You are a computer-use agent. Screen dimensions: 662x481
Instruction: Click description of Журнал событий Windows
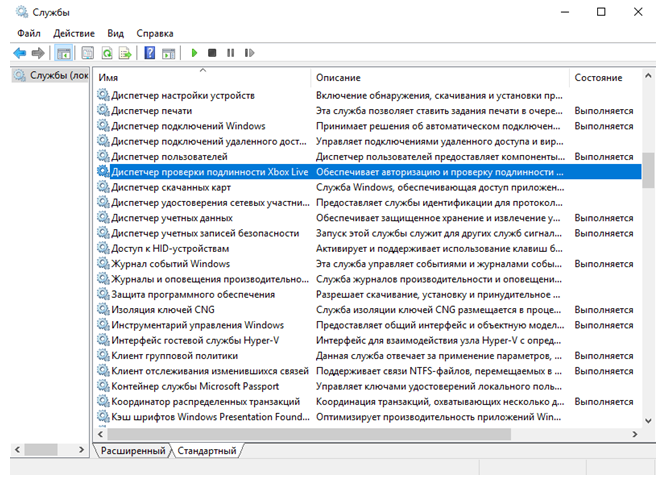[439, 264]
